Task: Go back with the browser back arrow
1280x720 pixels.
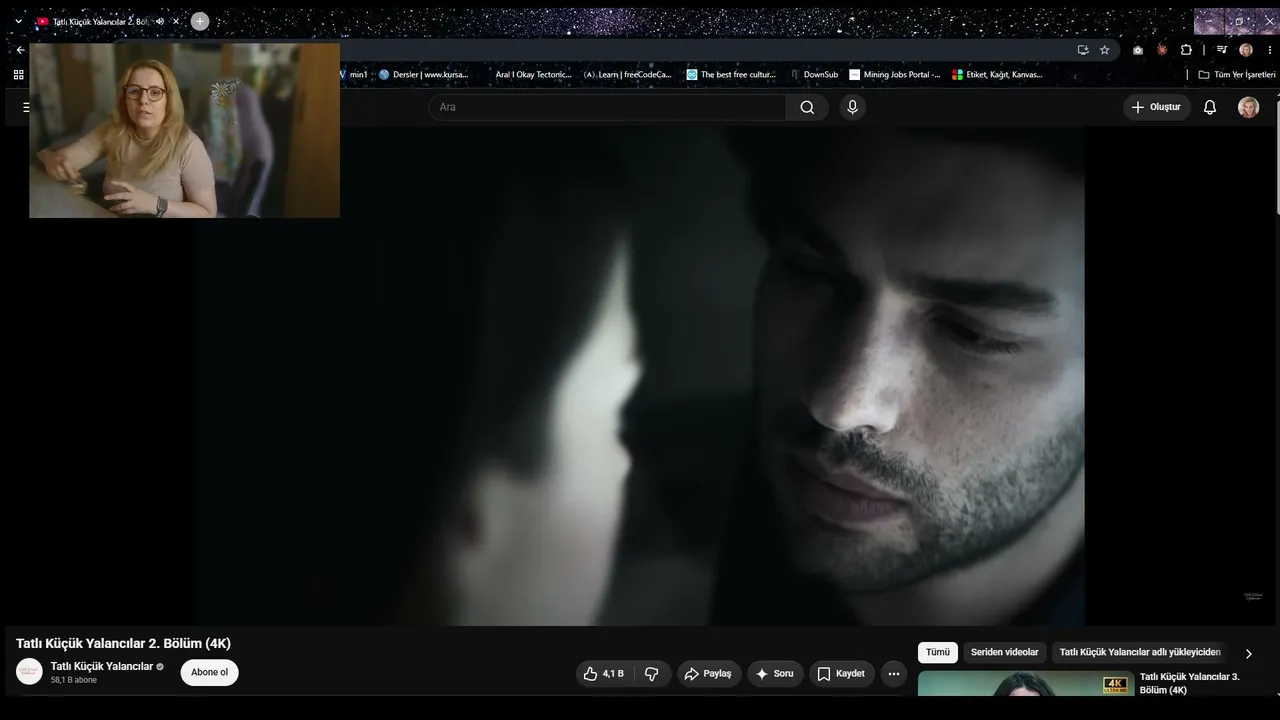Action: (x=20, y=50)
